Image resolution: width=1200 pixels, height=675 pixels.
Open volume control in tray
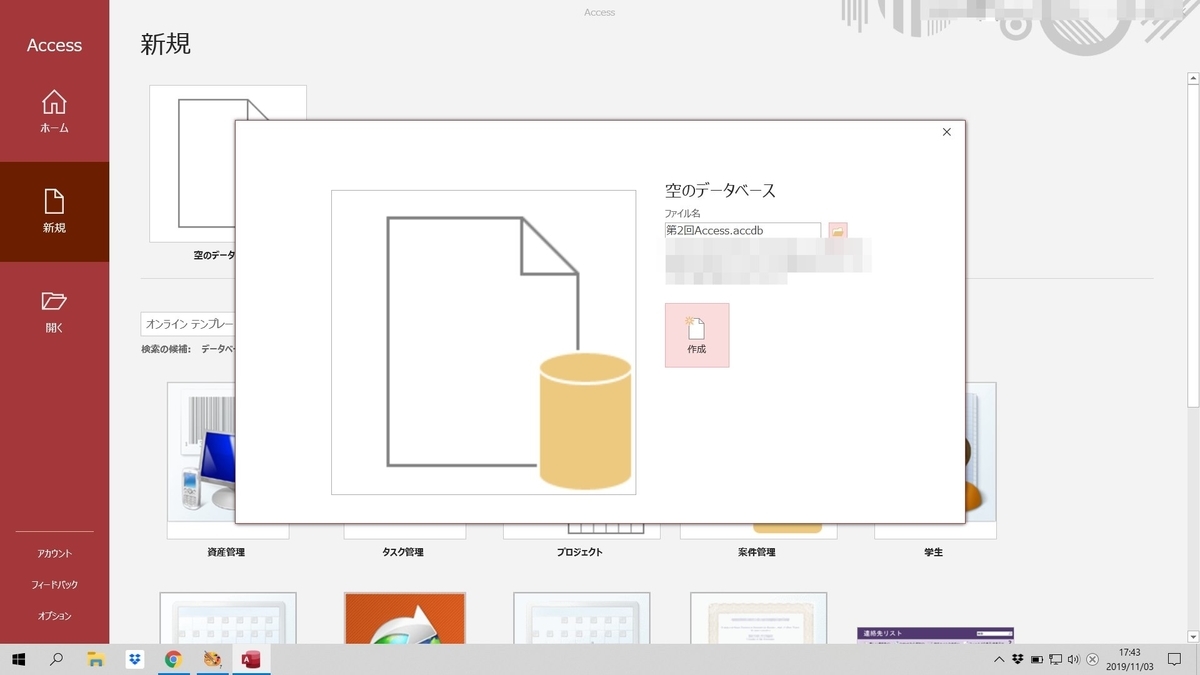[x=1073, y=659]
